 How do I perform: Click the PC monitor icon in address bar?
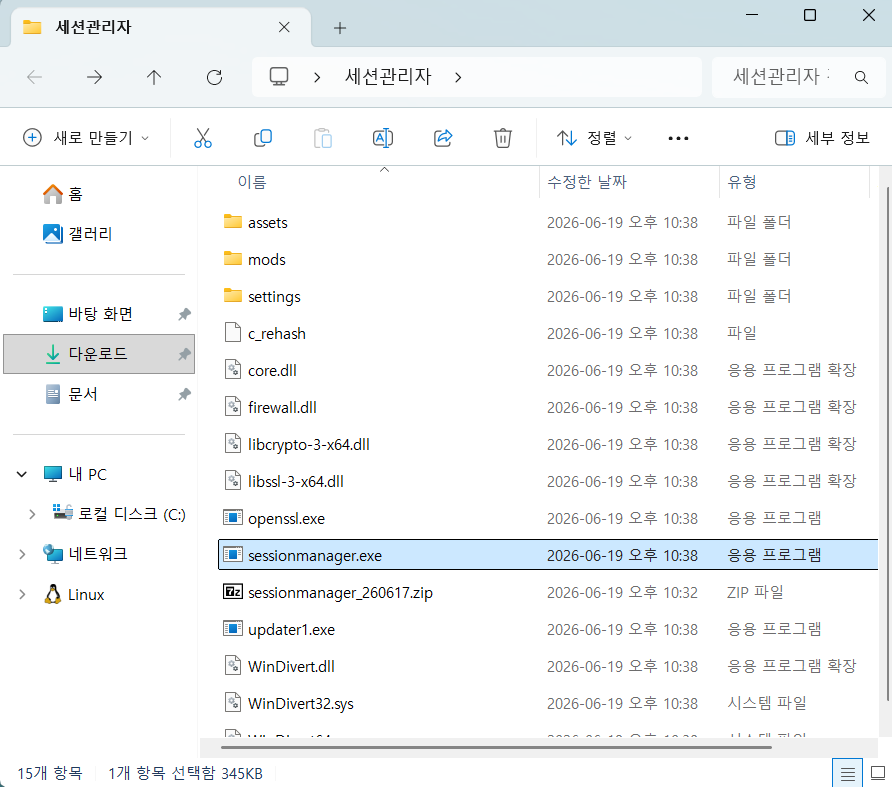point(279,76)
